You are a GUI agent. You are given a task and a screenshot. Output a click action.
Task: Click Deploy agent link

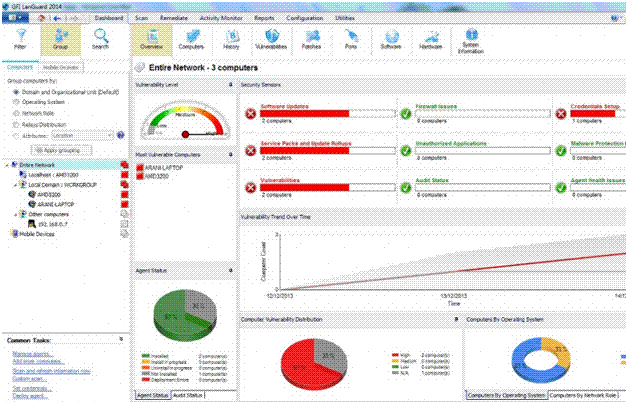30,396
